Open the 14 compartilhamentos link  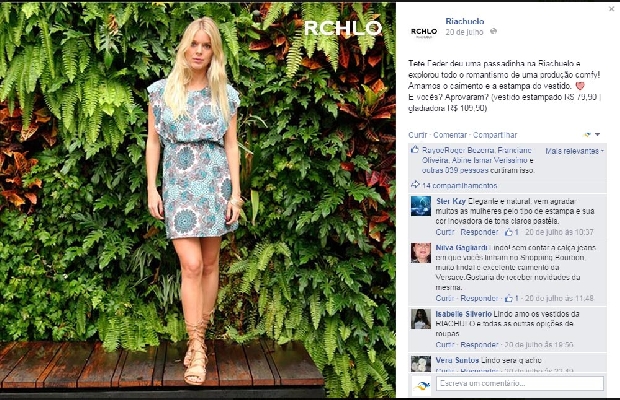[x=459, y=185]
